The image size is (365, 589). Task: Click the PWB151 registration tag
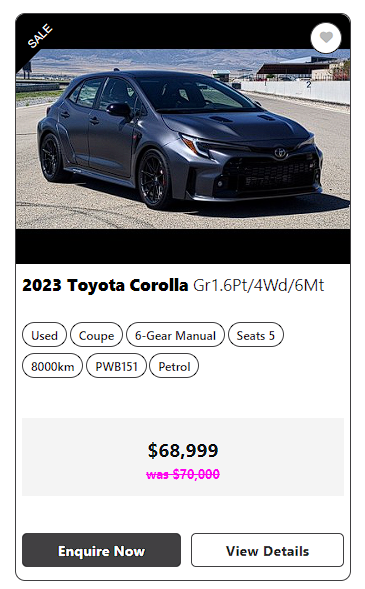tap(116, 366)
